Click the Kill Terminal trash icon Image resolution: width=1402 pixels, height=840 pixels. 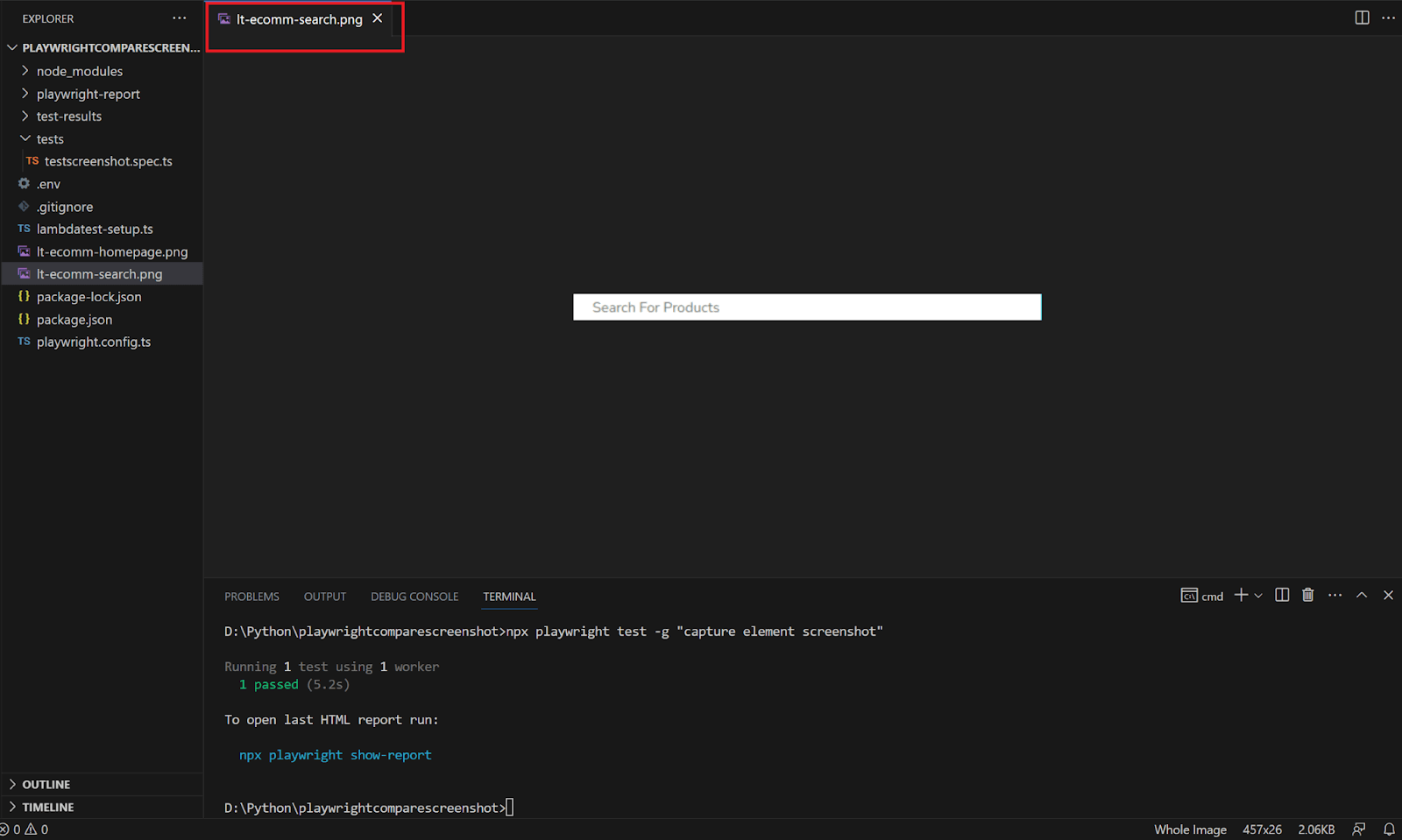[1307, 596]
